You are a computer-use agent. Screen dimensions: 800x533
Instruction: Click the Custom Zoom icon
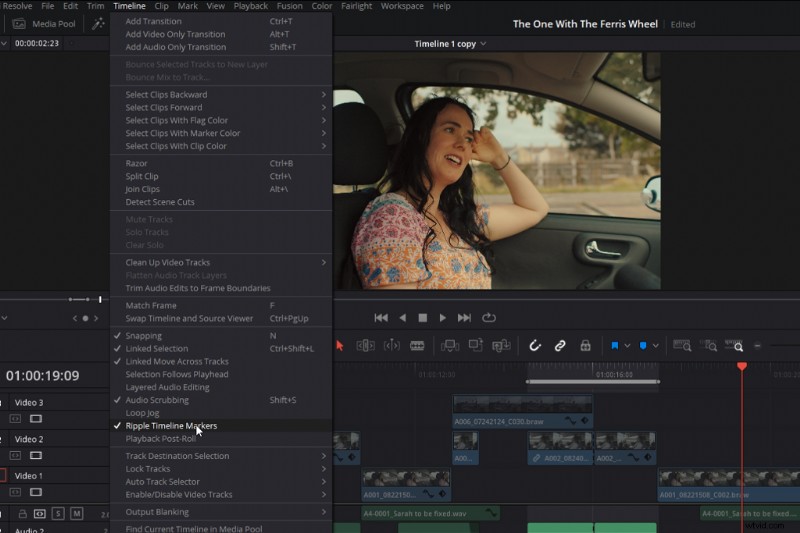(x=734, y=346)
